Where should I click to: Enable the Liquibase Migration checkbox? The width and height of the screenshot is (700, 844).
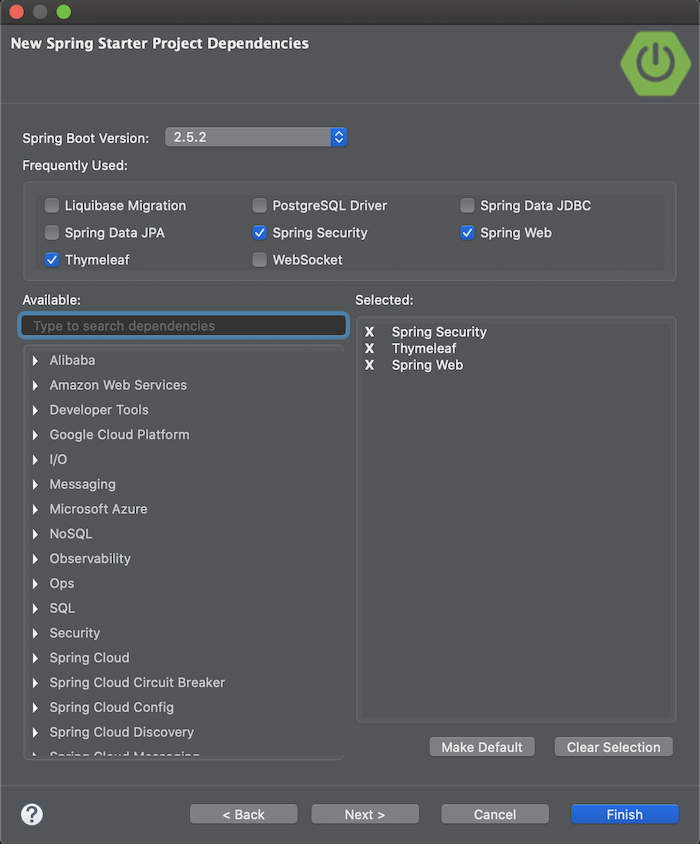coord(52,205)
